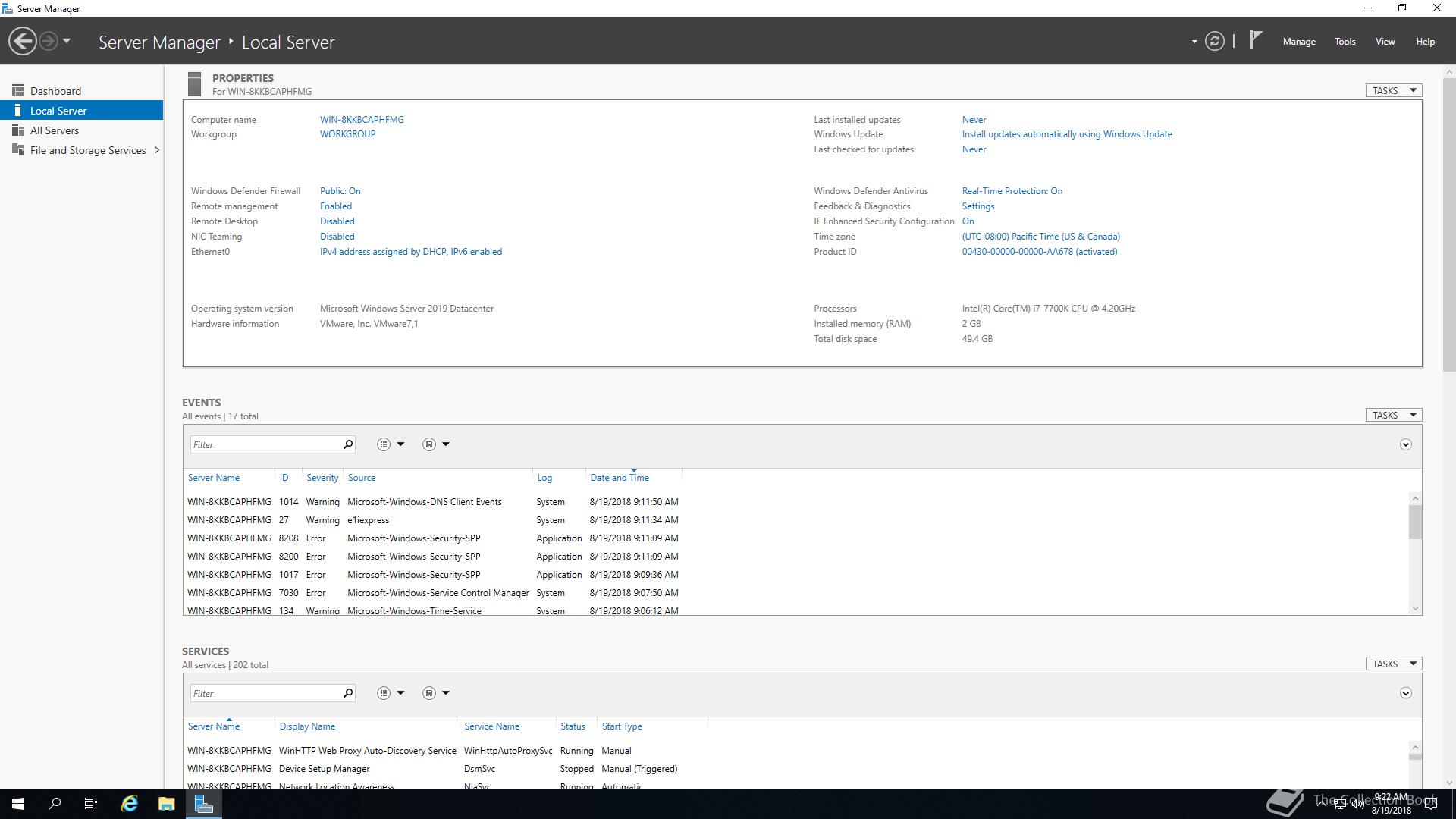The width and height of the screenshot is (1456, 819).
Task: Refresh Server Manager with the refresh icon
Action: click(1214, 41)
